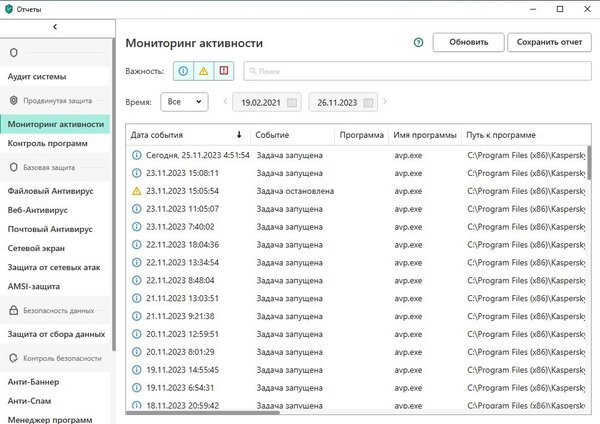Screen dimensions: 600x424
Task: Click info icon of 21.11.2023 13:03:51 event
Action: pos(137,298)
